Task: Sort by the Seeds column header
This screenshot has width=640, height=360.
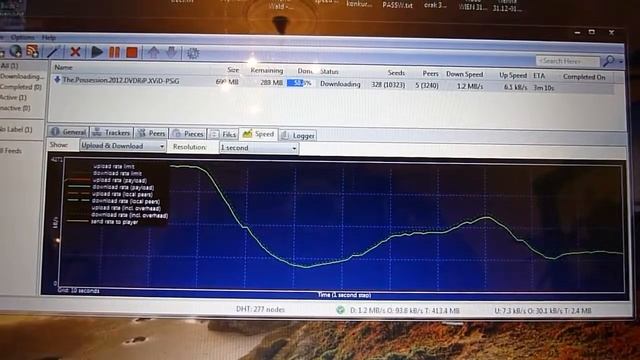Action: (396, 73)
